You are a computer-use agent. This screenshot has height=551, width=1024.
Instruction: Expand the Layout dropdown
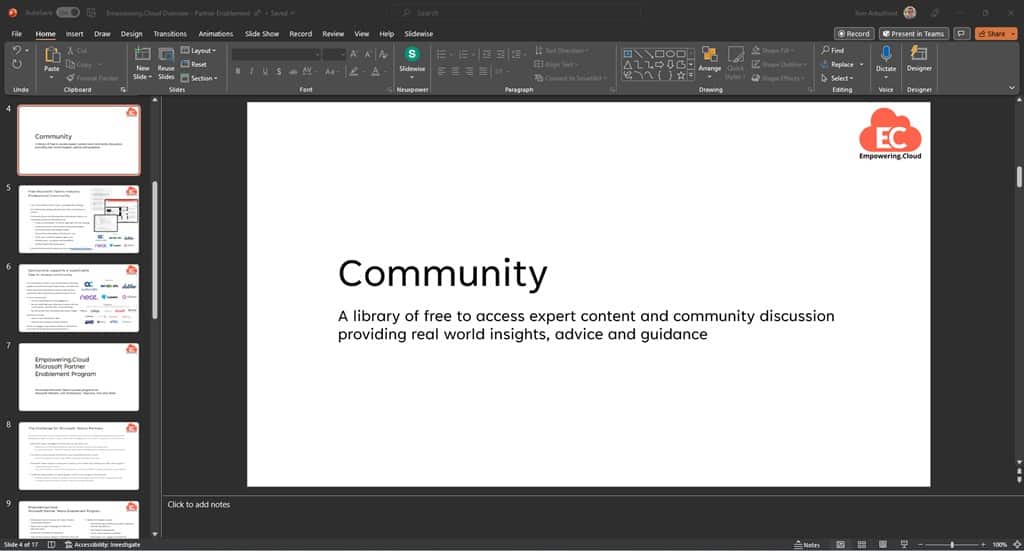point(200,50)
